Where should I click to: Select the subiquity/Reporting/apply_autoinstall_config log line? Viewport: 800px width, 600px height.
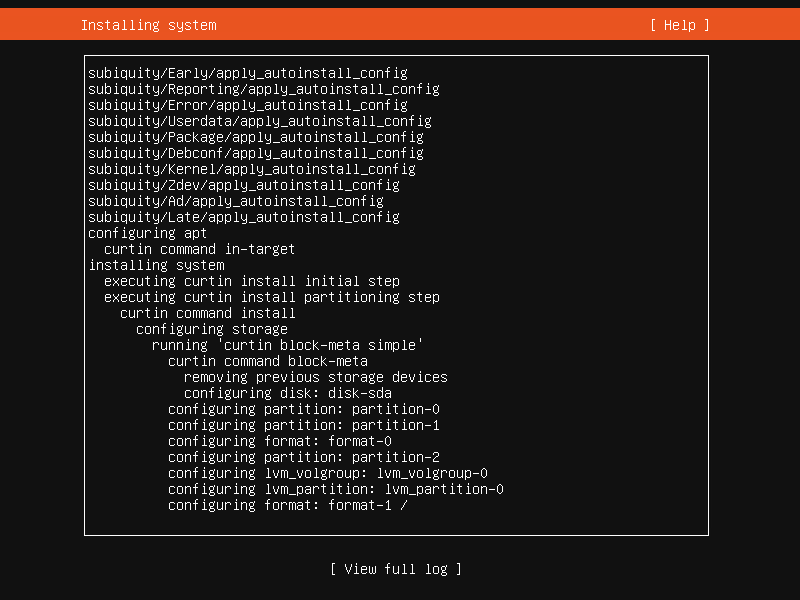(x=263, y=89)
